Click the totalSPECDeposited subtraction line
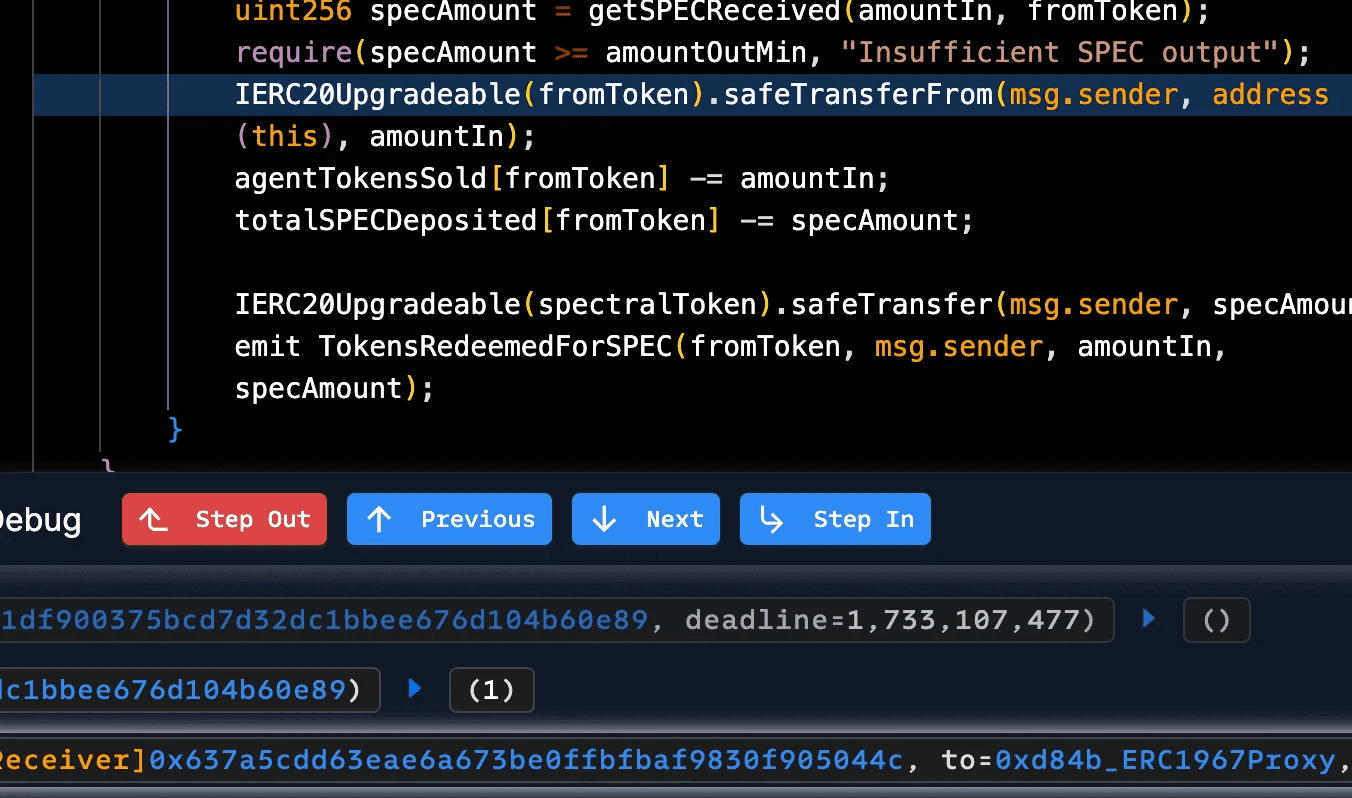 click(x=603, y=220)
